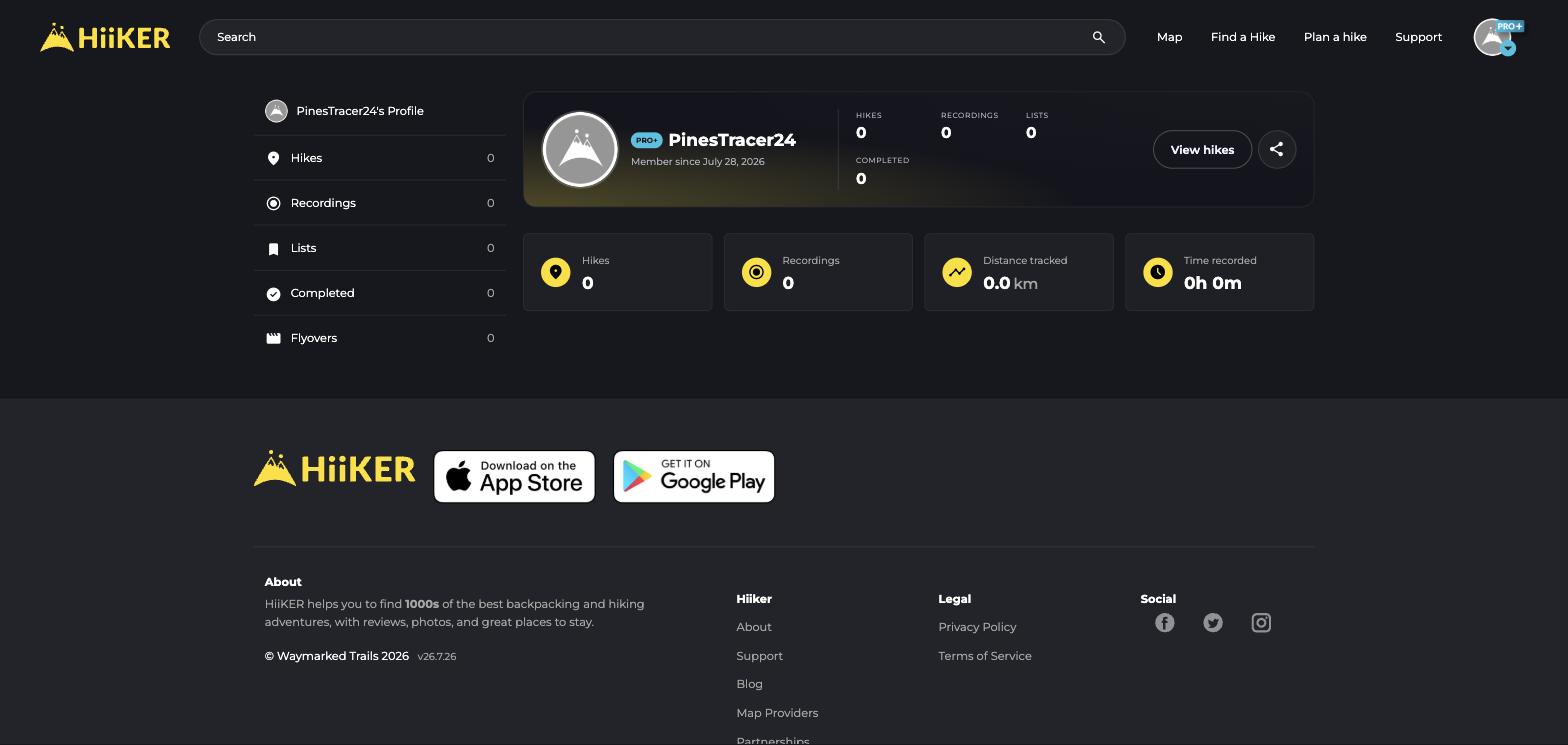Open the footer Blog link
1568x745 pixels.
749,684
